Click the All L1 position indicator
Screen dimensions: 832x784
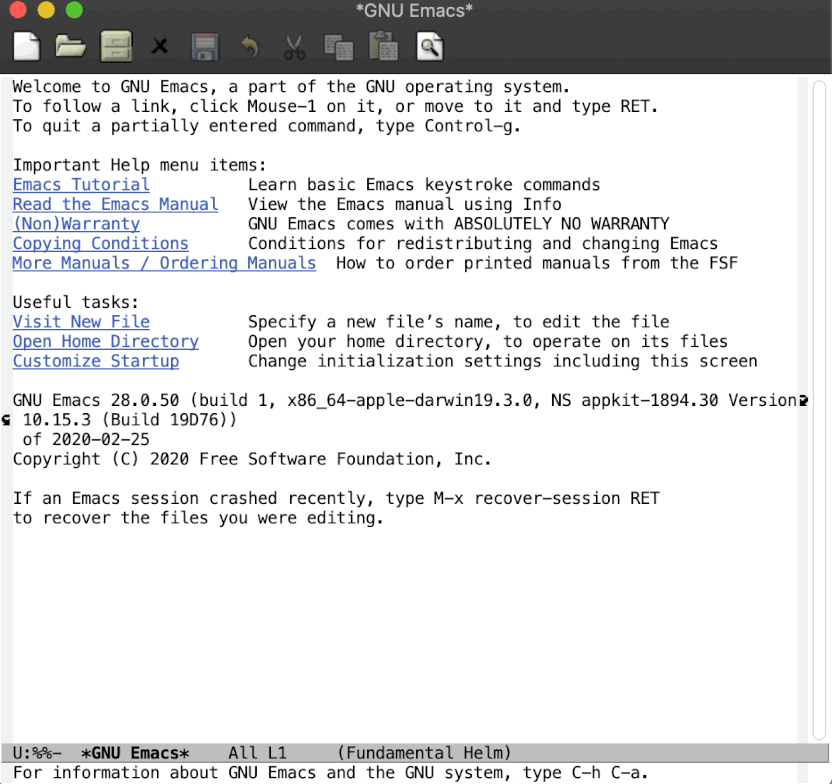[257, 753]
